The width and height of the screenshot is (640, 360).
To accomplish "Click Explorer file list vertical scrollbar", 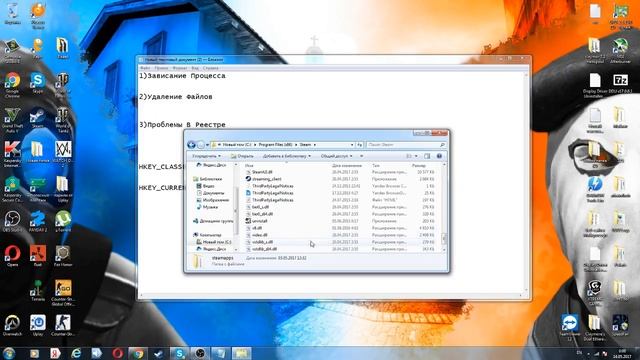I will 444,207.
